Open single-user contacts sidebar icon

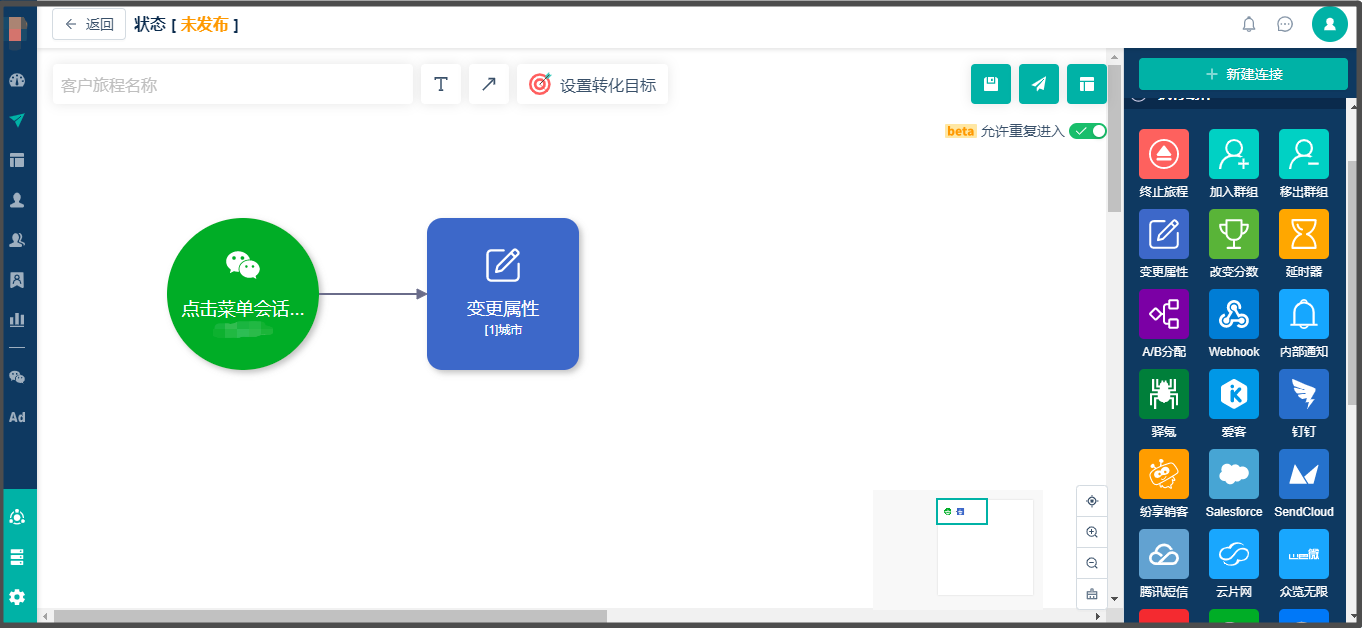(17, 200)
